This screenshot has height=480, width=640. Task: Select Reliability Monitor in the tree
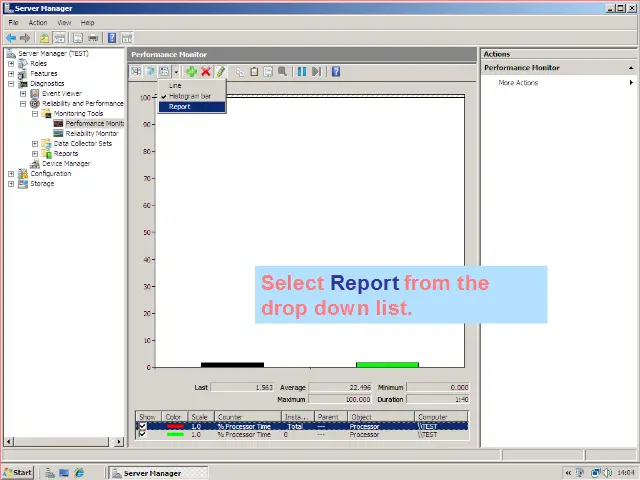click(92, 133)
